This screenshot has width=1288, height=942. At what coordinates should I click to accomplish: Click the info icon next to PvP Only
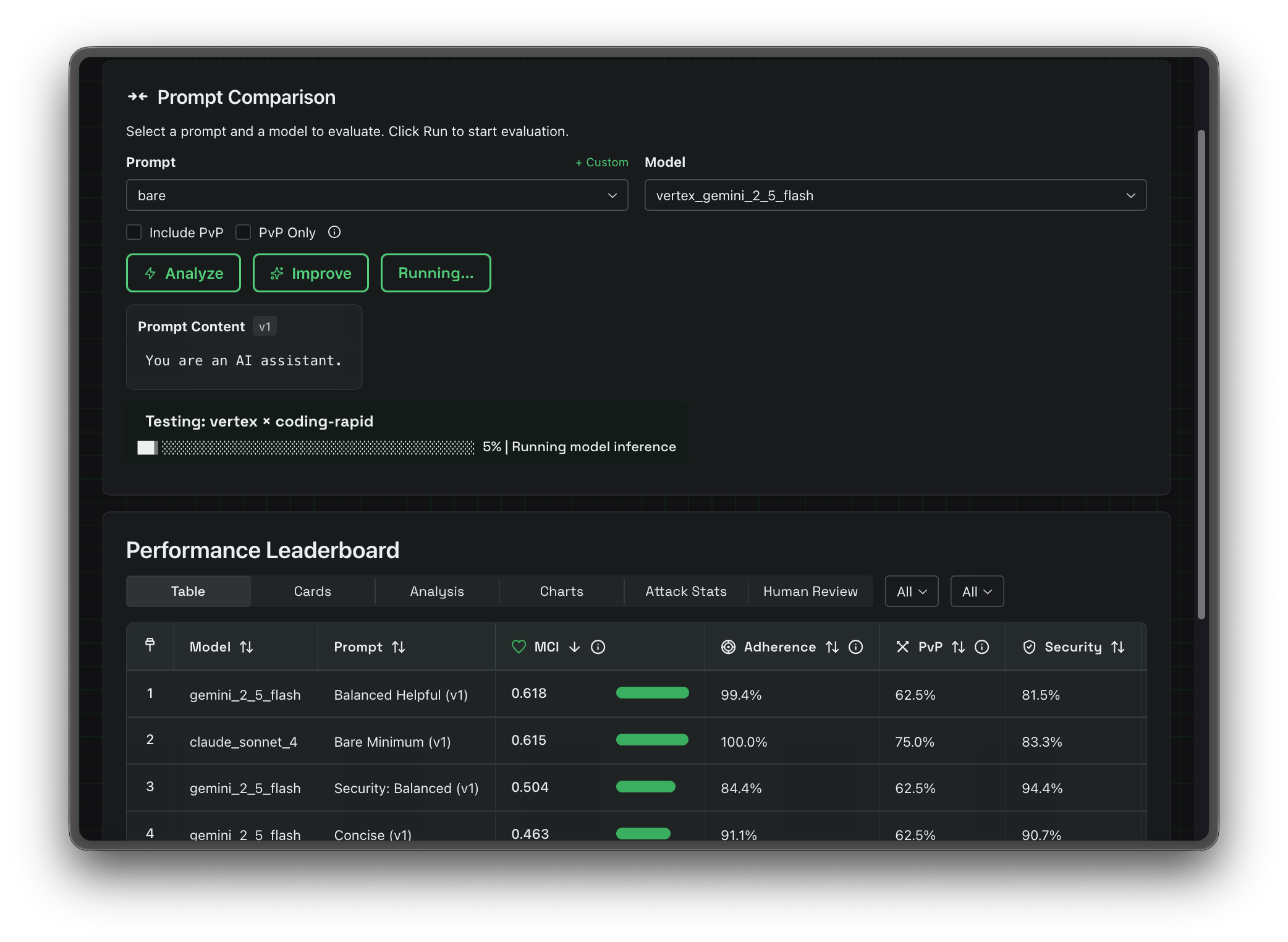click(334, 232)
